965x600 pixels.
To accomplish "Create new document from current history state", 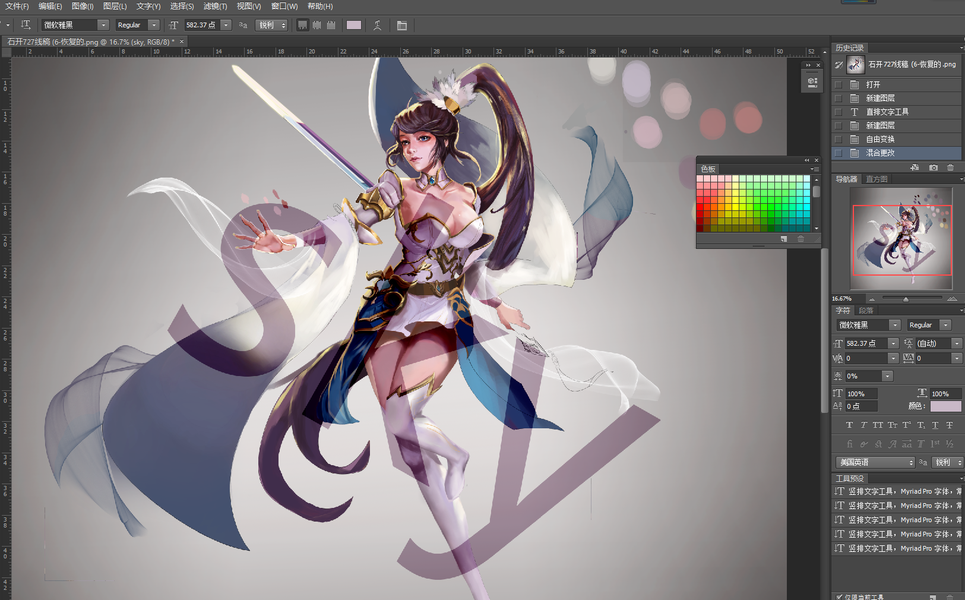I will [x=915, y=167].
